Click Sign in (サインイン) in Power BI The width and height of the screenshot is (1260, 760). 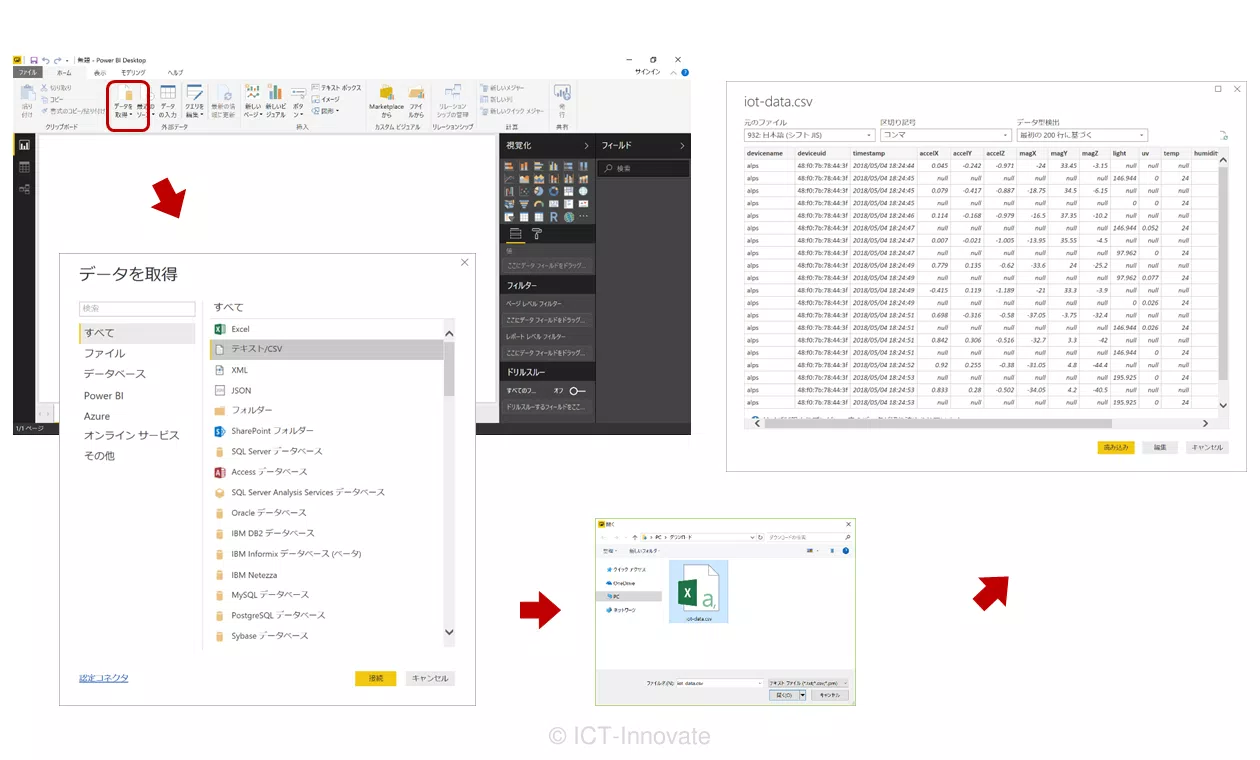[x=647, y=72]
